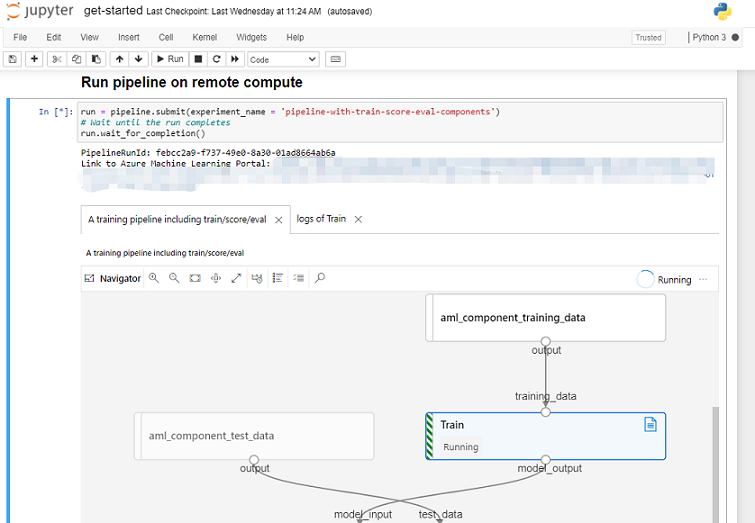Click the test data node output port

254,459
